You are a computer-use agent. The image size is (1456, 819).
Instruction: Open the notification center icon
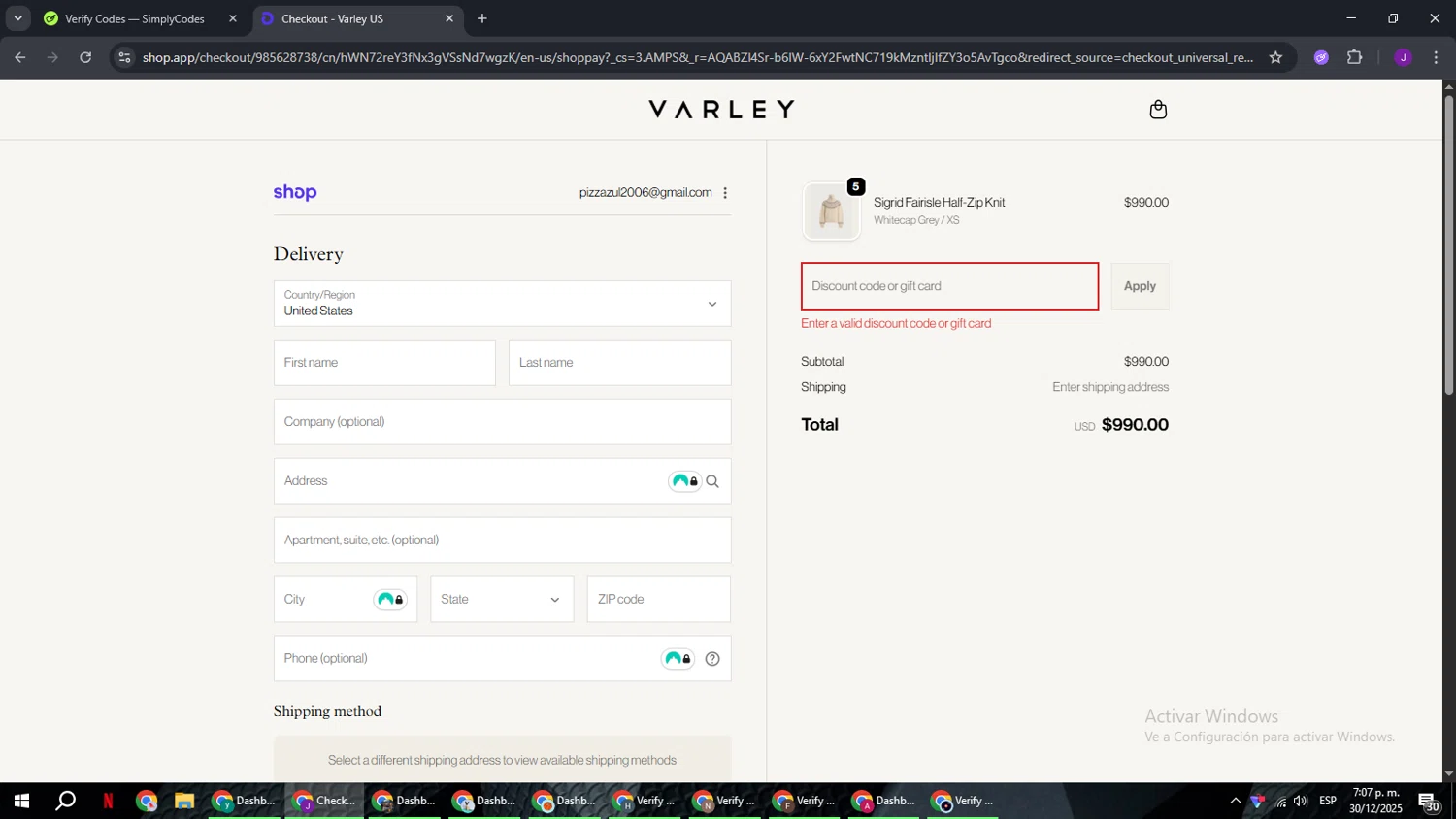coord(1429,802)
